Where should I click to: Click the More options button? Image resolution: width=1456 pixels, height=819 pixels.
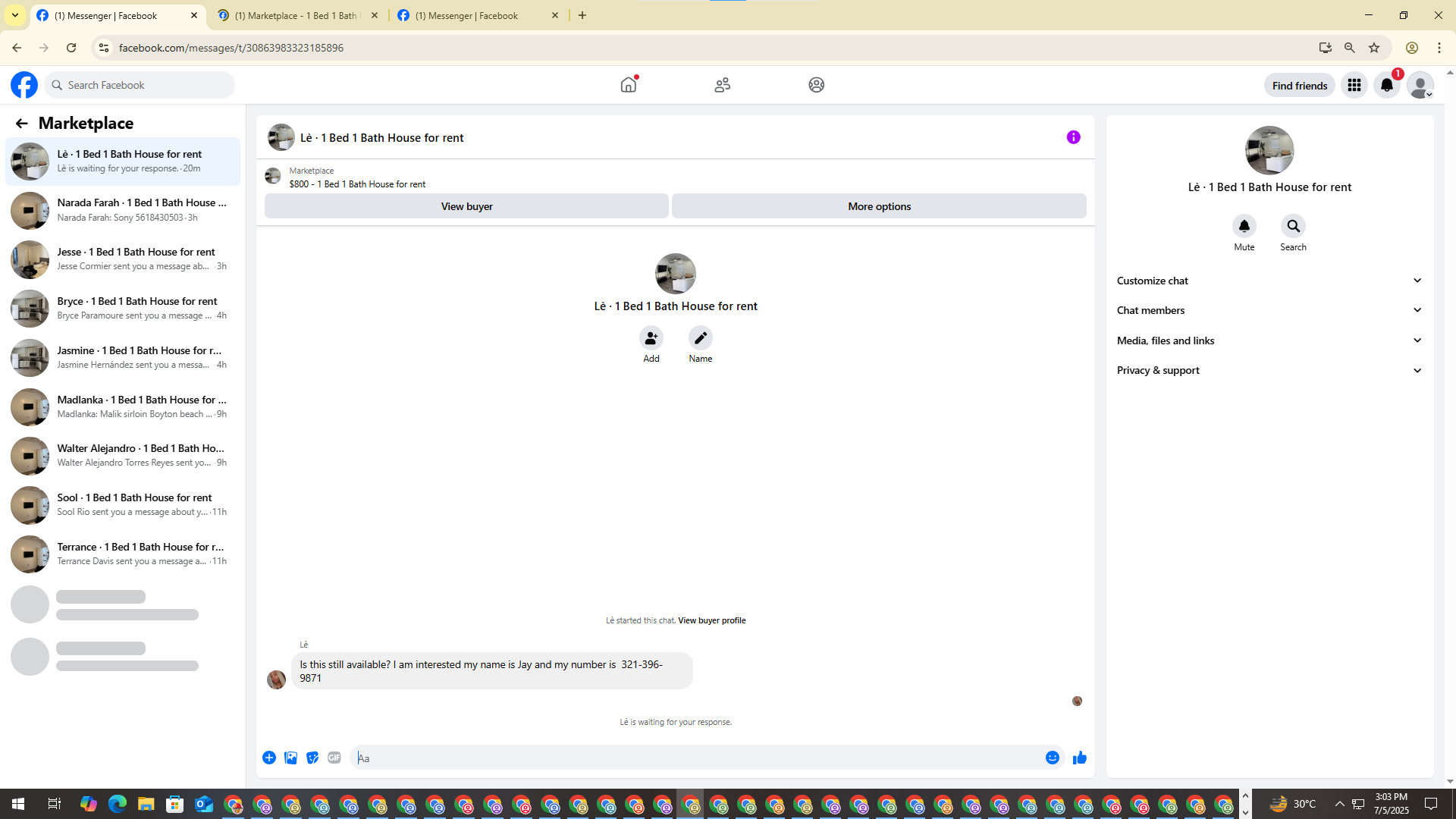pyautogui.click(x=879, y=206)
